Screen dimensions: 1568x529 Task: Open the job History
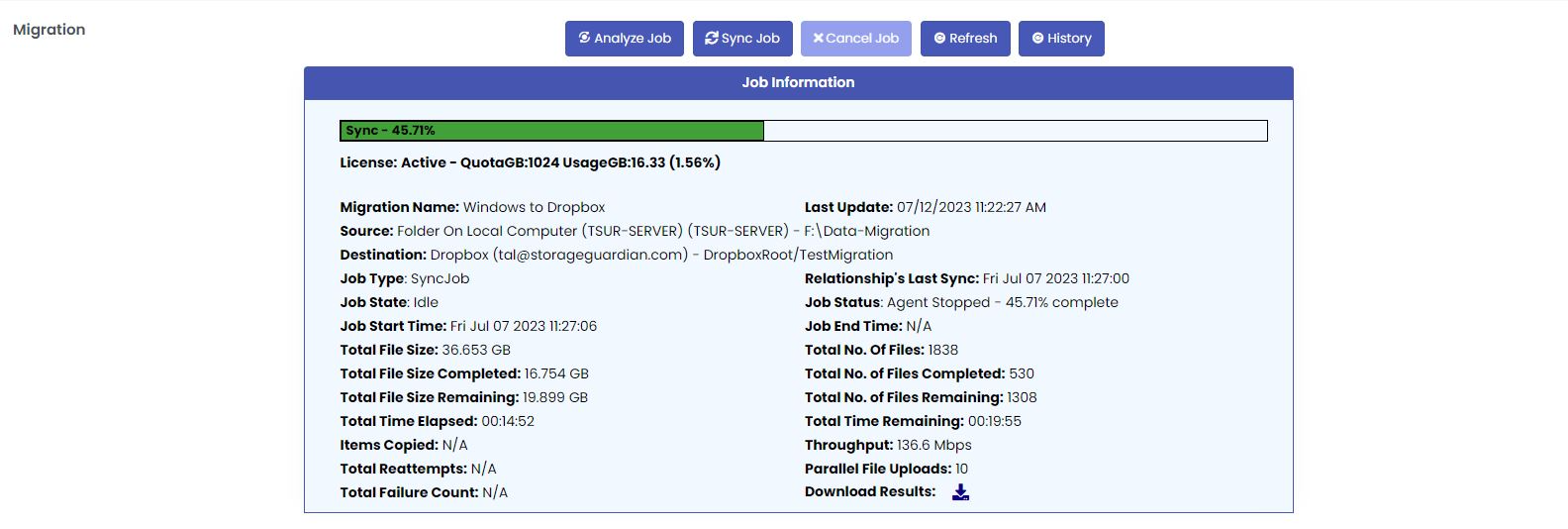1061,39
